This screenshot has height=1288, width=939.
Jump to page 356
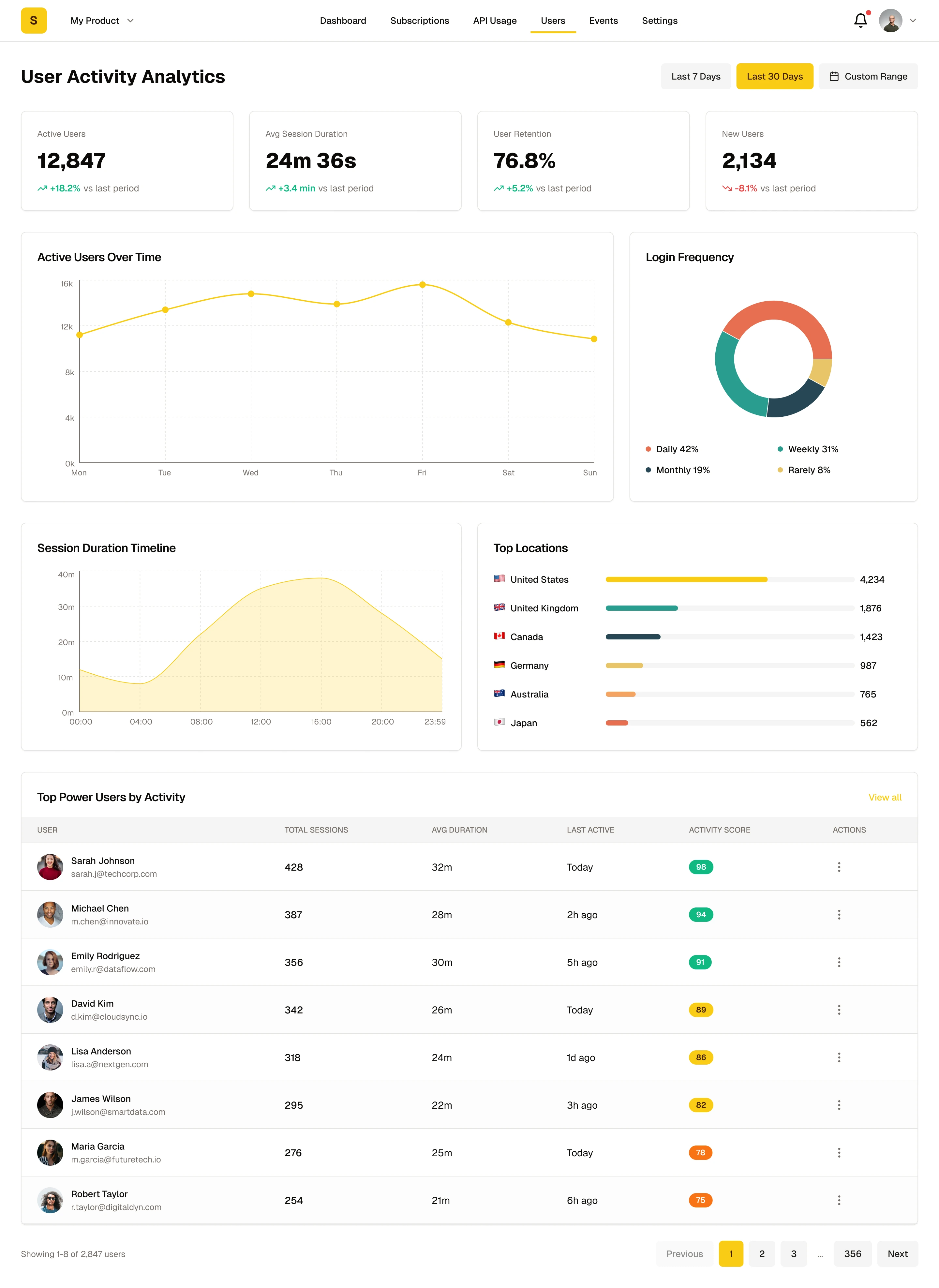coord(852,1253)
